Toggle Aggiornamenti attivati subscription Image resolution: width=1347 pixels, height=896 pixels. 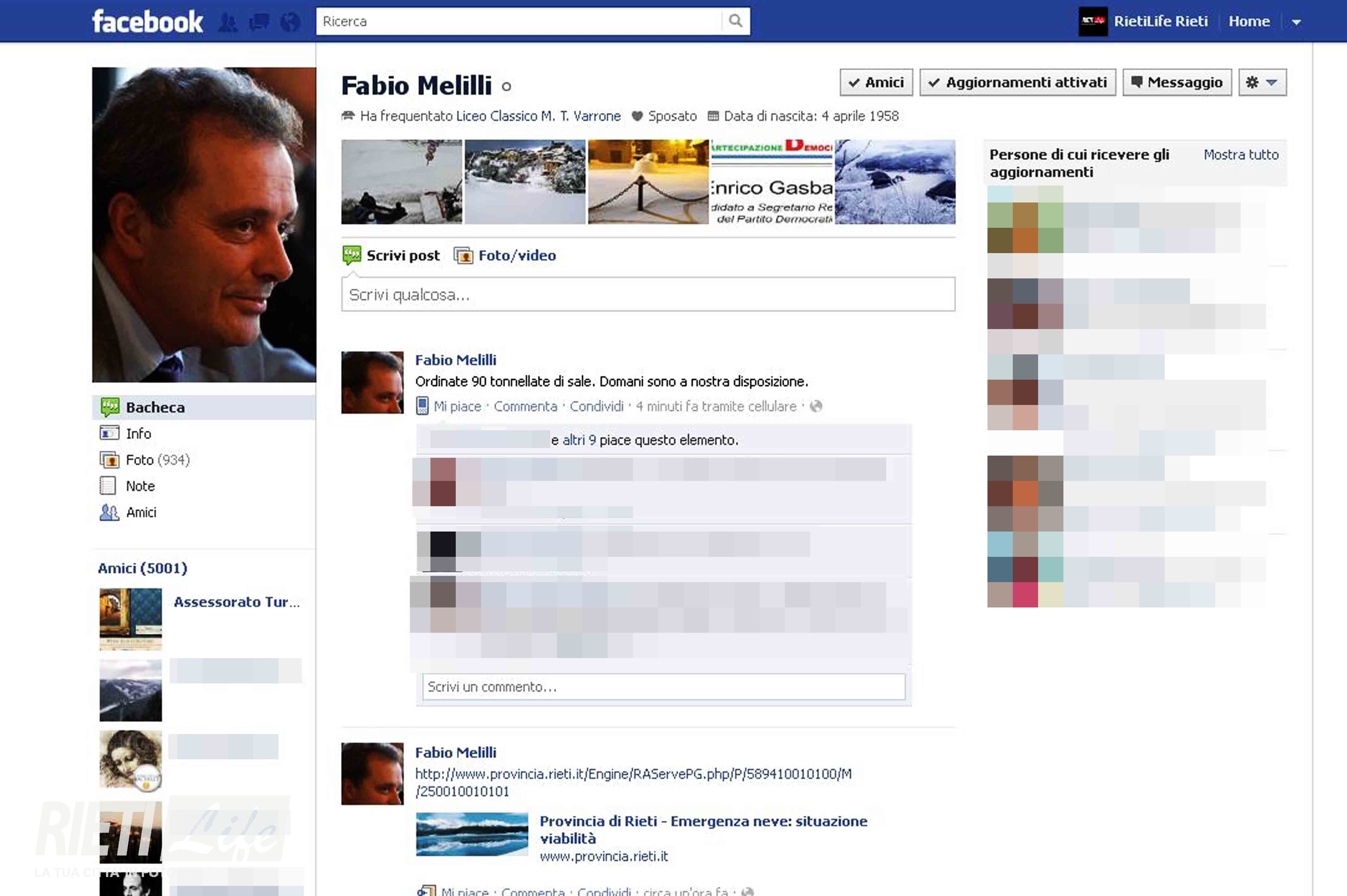1017,82
